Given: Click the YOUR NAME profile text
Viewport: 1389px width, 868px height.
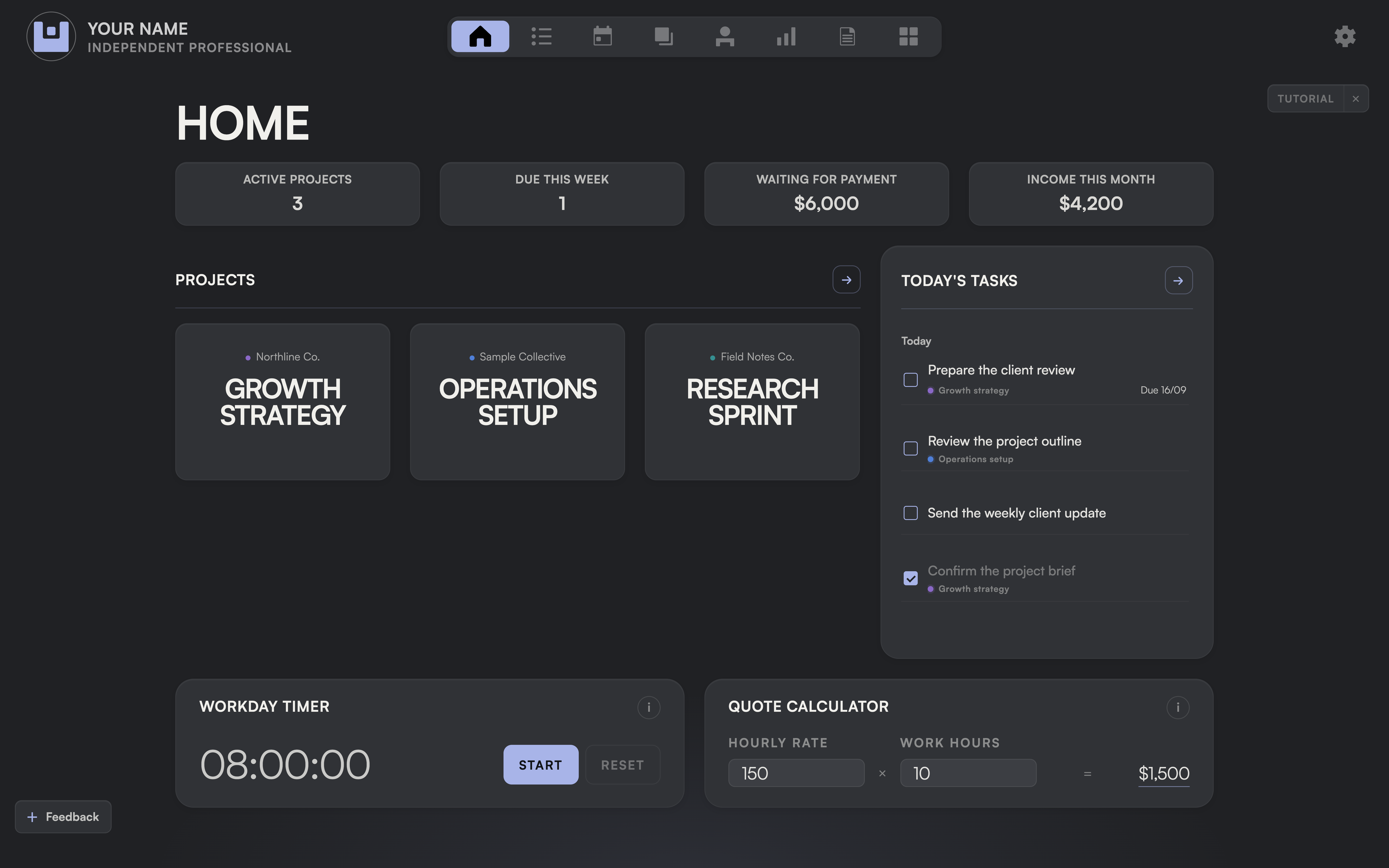Looking at the screenshot, I should click(138, 29).
